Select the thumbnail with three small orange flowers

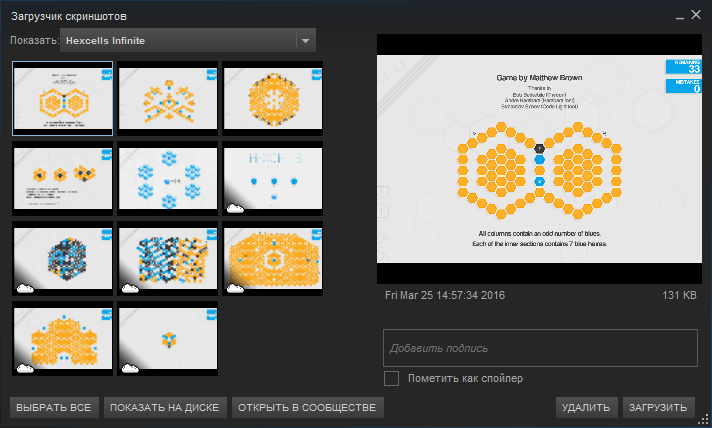pyautogui.click(x=63, y=178)
